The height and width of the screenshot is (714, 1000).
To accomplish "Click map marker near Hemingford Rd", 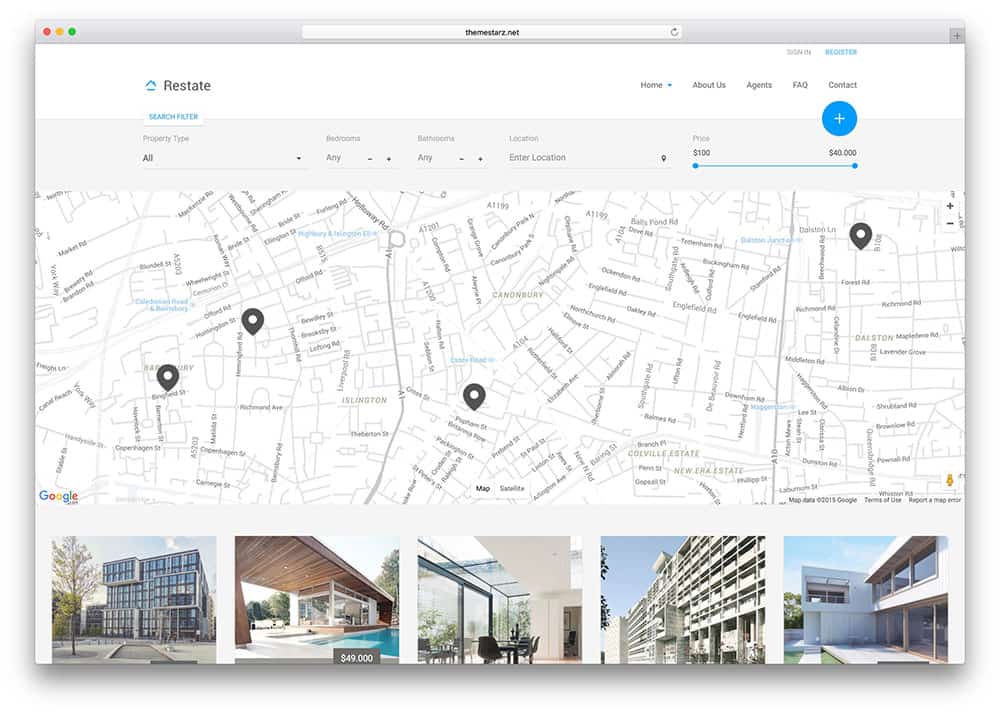I will click(253, 321).
